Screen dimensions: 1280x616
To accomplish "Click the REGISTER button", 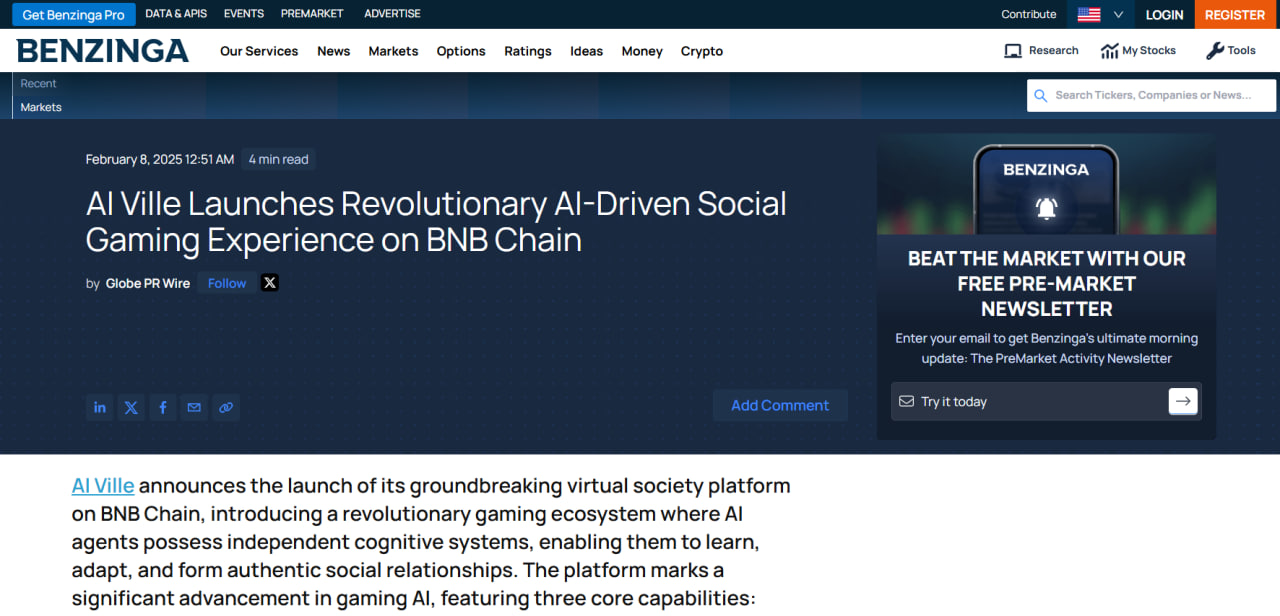I will [1235, 15].
